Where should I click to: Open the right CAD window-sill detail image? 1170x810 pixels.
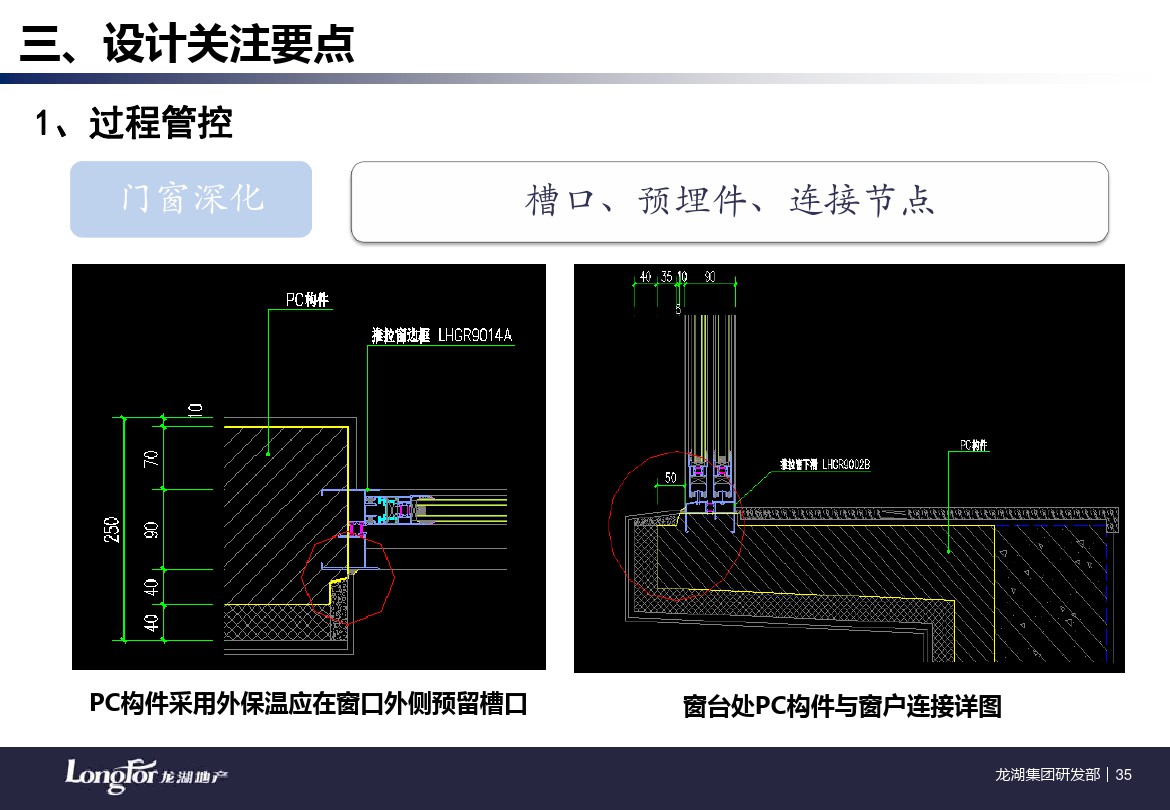coord(849,468)
